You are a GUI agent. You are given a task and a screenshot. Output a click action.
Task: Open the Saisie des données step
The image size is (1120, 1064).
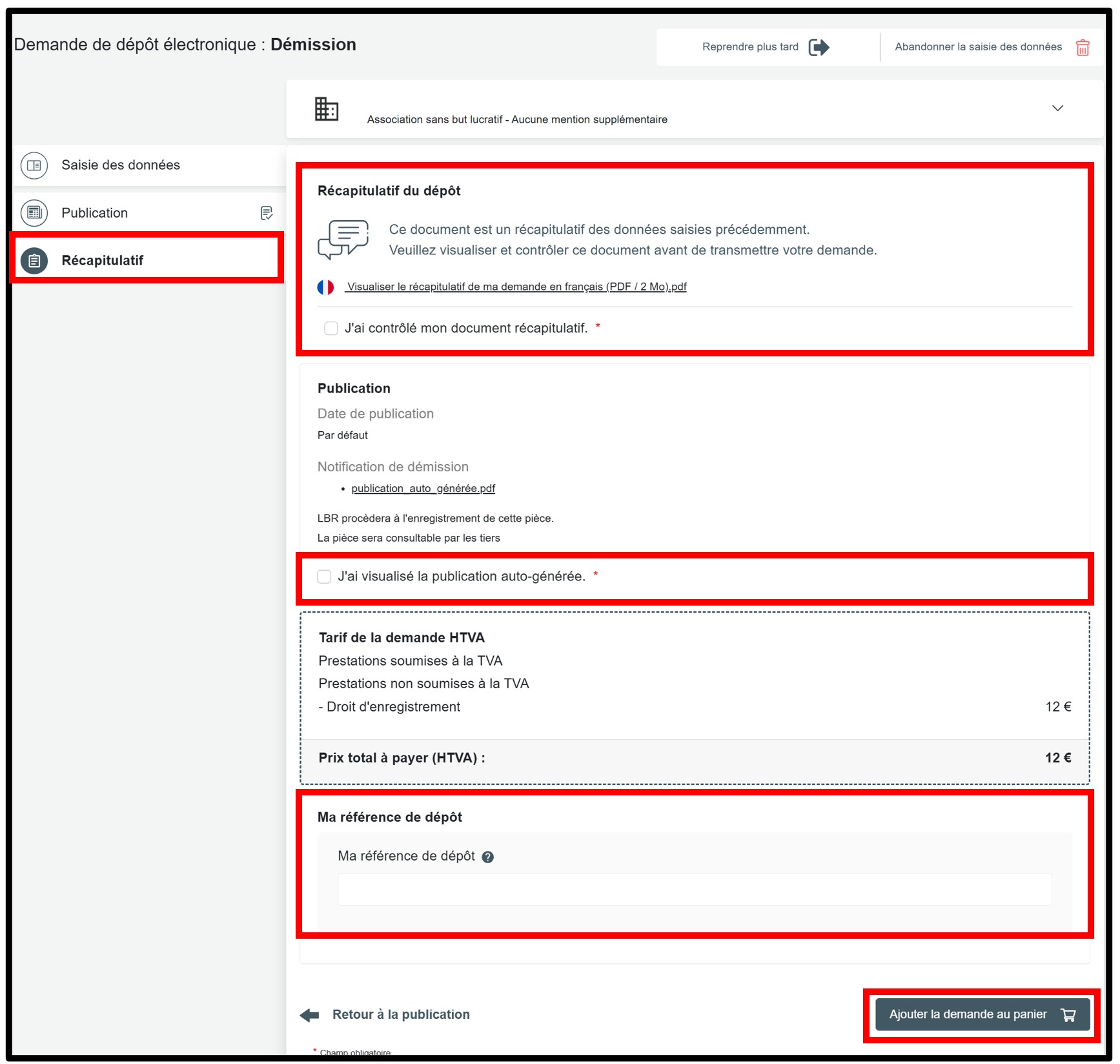(x=121, y=165)
